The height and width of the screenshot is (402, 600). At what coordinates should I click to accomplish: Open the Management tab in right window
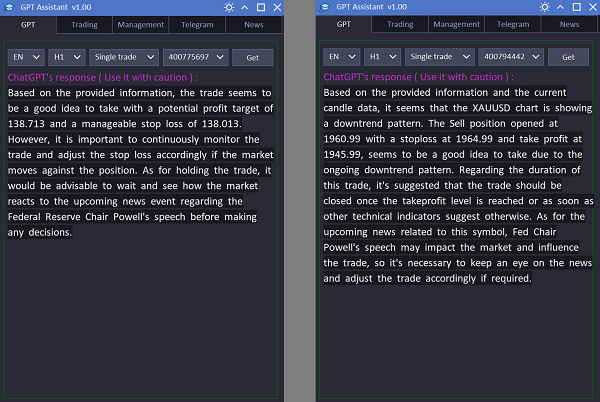(456, 24)
